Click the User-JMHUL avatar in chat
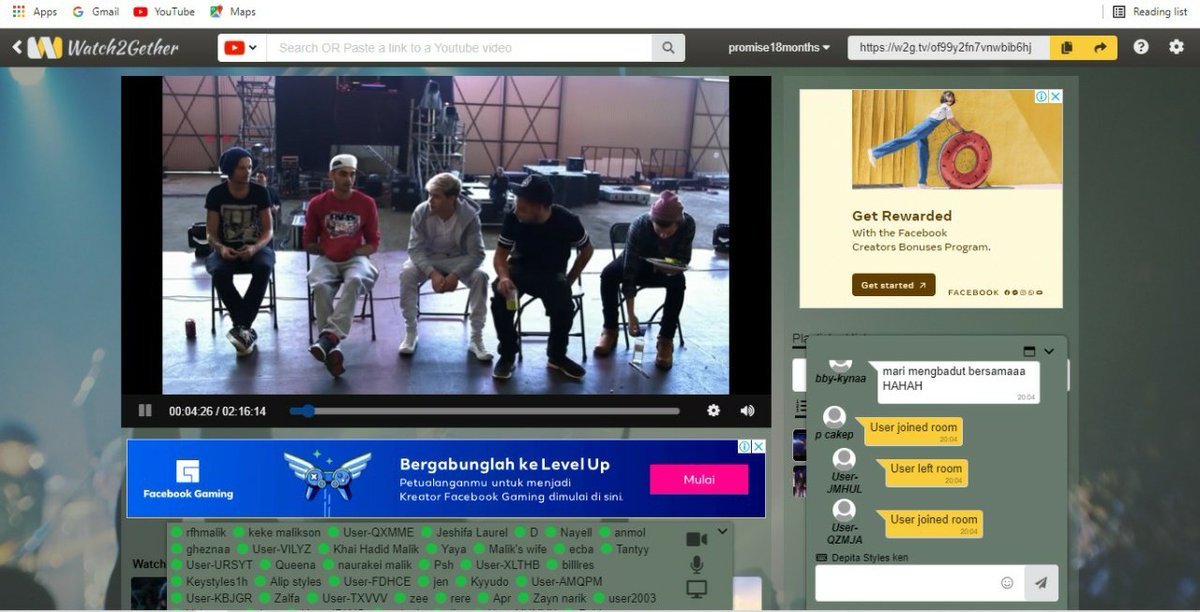This screenshot has height=612, width=1200. click(x=845, y=459)
